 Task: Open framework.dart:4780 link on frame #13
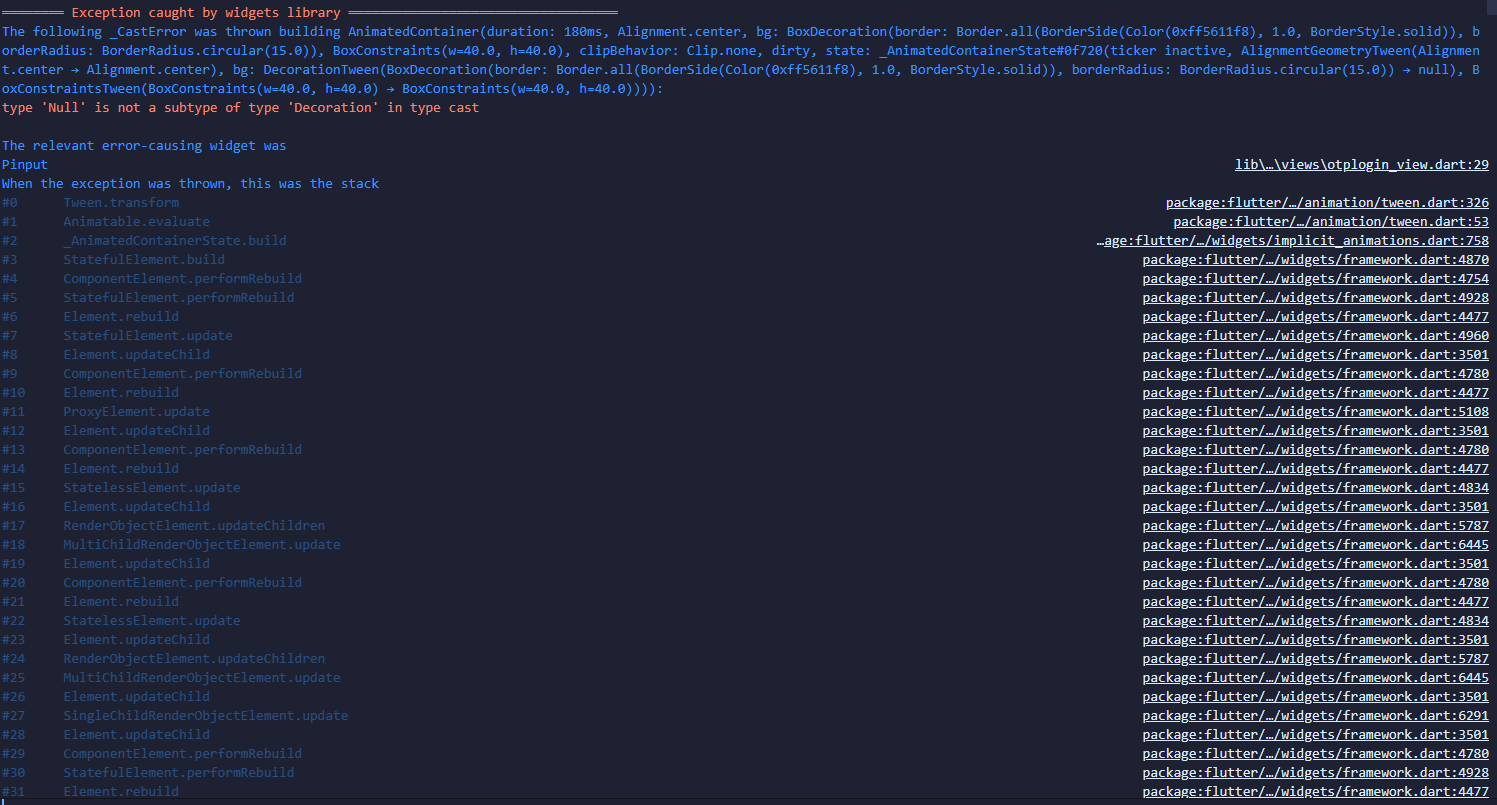coord(1316,450)
